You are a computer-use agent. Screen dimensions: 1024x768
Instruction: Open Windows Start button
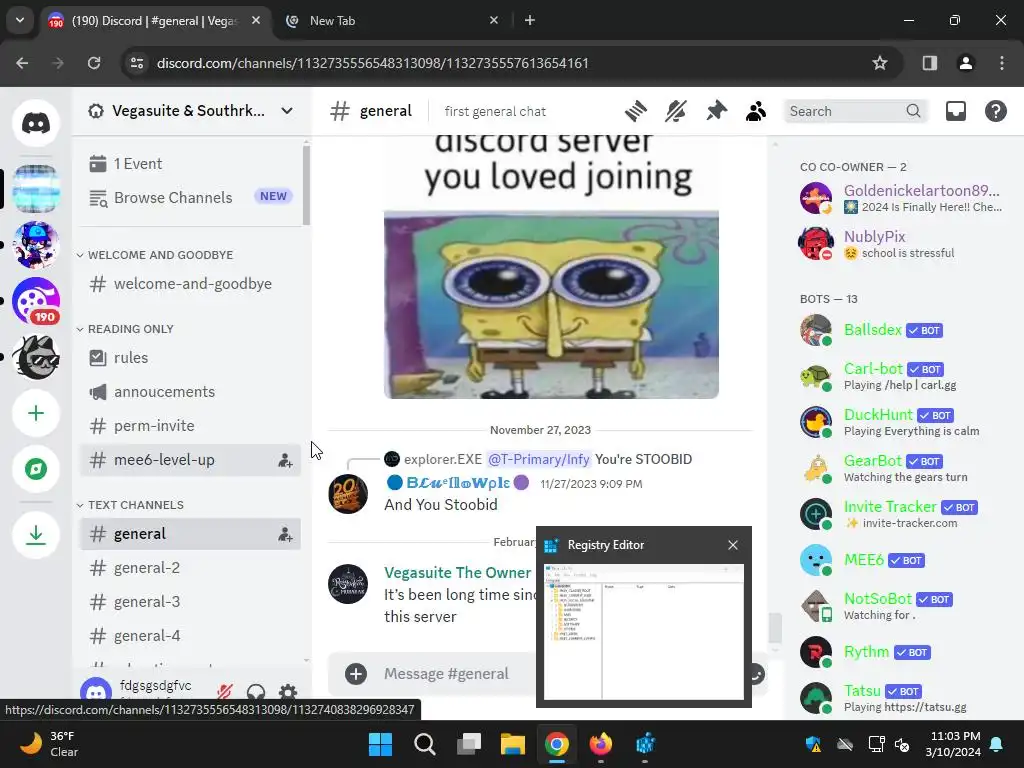coord(380,744)
